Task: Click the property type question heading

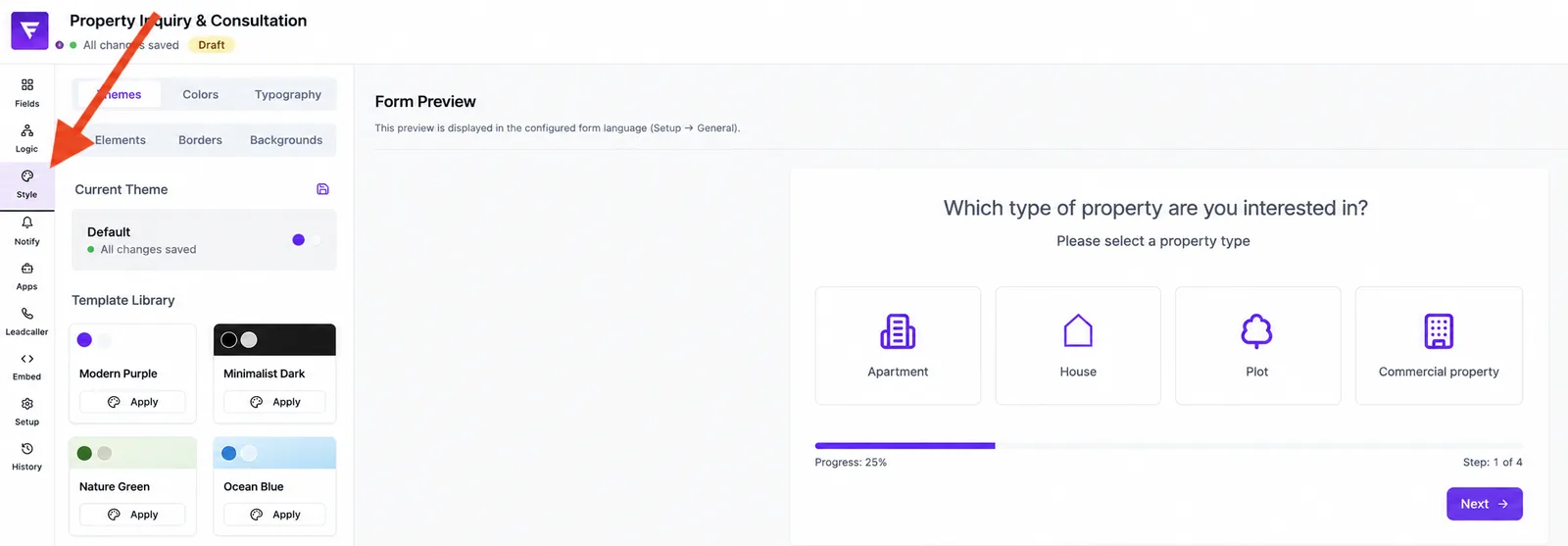Action: tap(1155, 208)
